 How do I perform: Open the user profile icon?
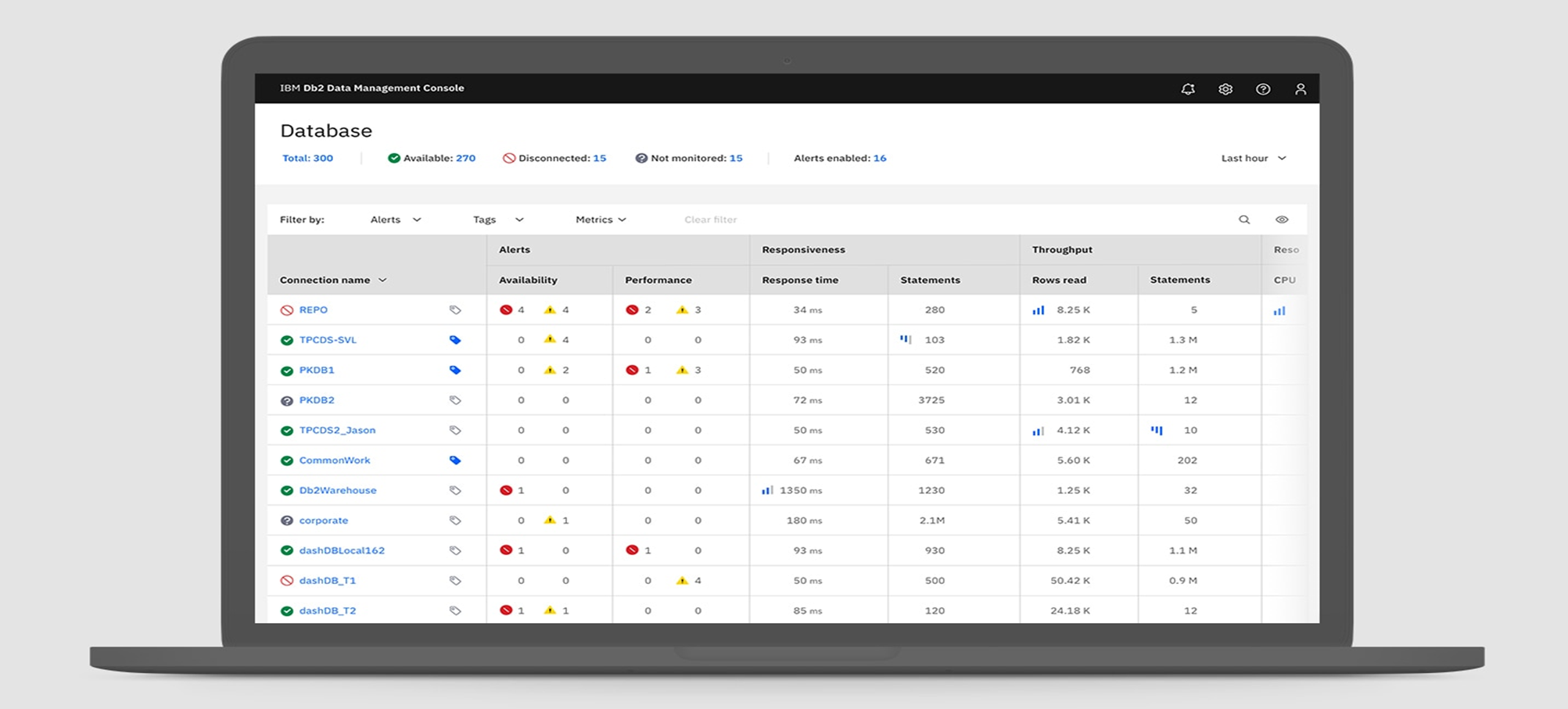1301,88
